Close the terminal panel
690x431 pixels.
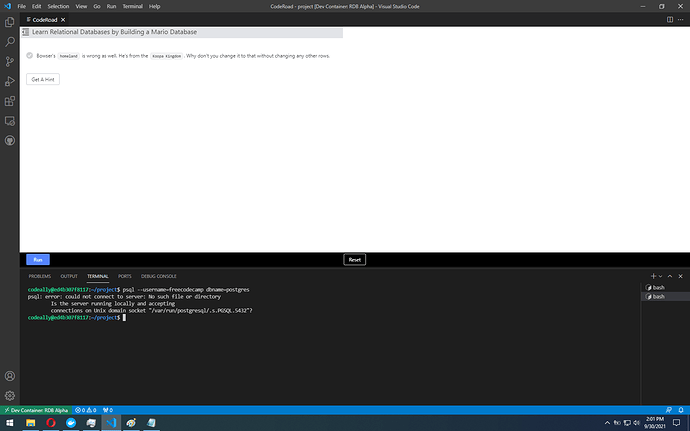[x=680, y=276]
